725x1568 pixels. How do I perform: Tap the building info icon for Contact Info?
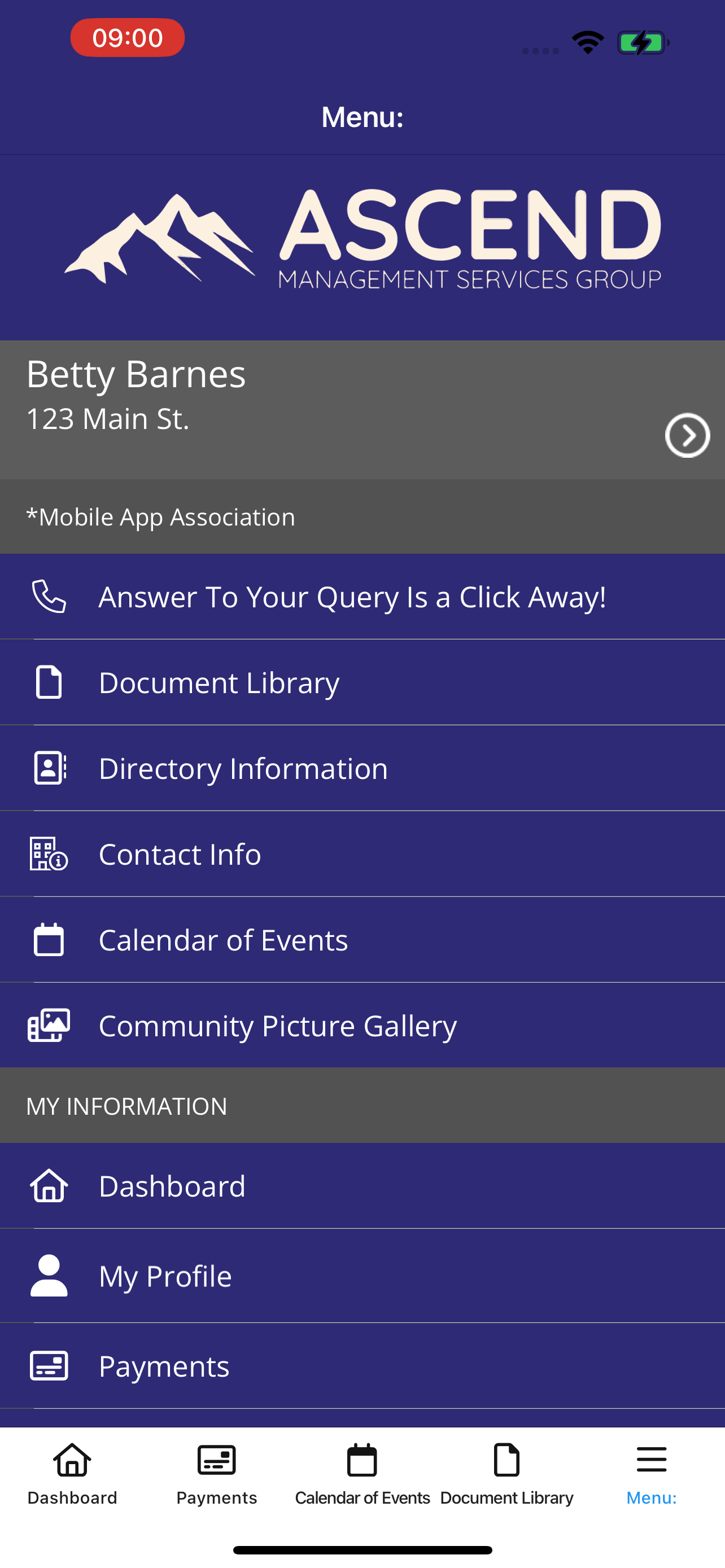[49, 854]
